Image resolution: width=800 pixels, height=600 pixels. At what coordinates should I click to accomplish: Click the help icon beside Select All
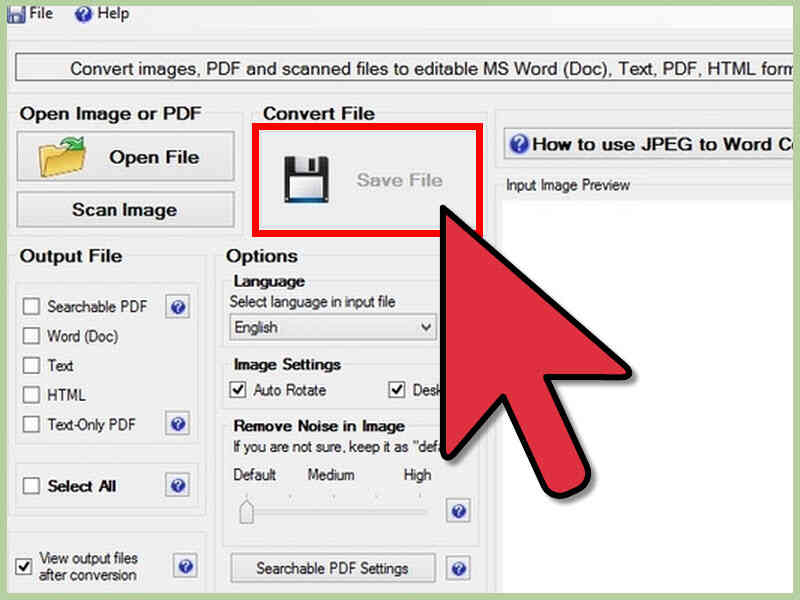click(177, 486)
